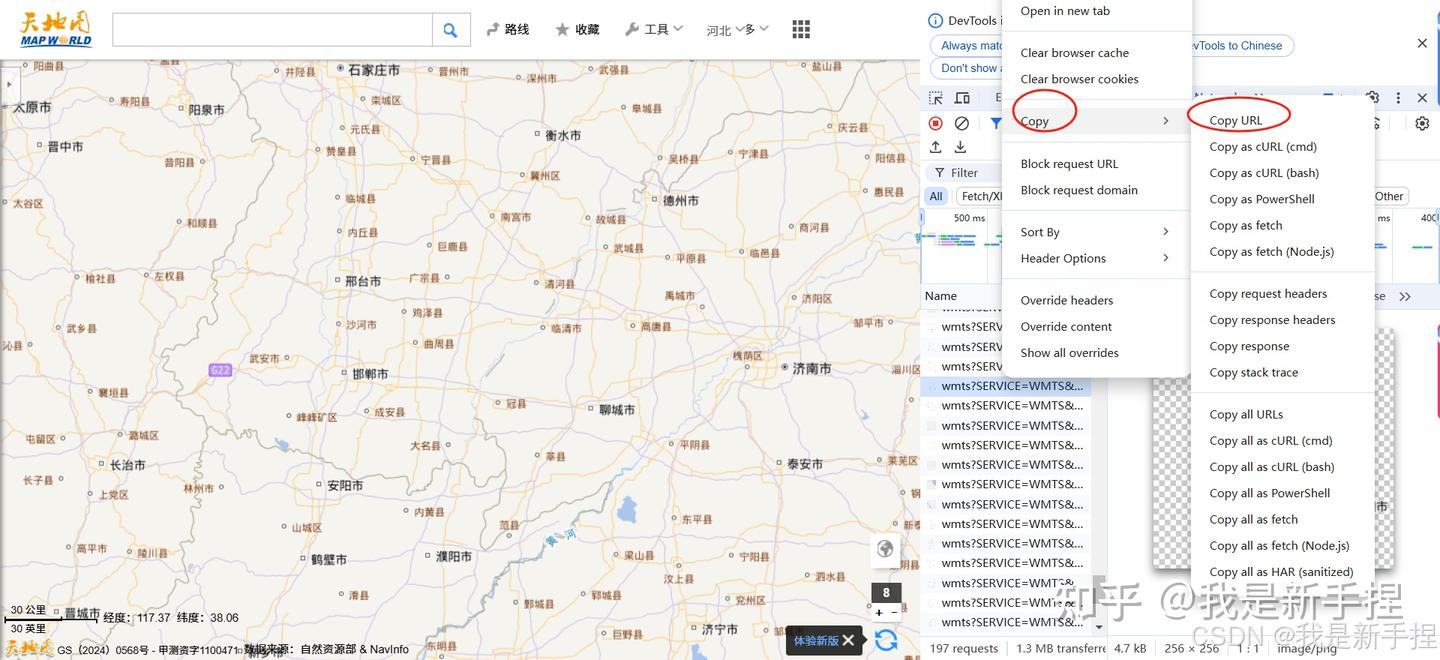Image resolution: width=1440 pixels, height=660 pixels.
Task: Click the clear network log icon
Action: [x=961, y=122]
